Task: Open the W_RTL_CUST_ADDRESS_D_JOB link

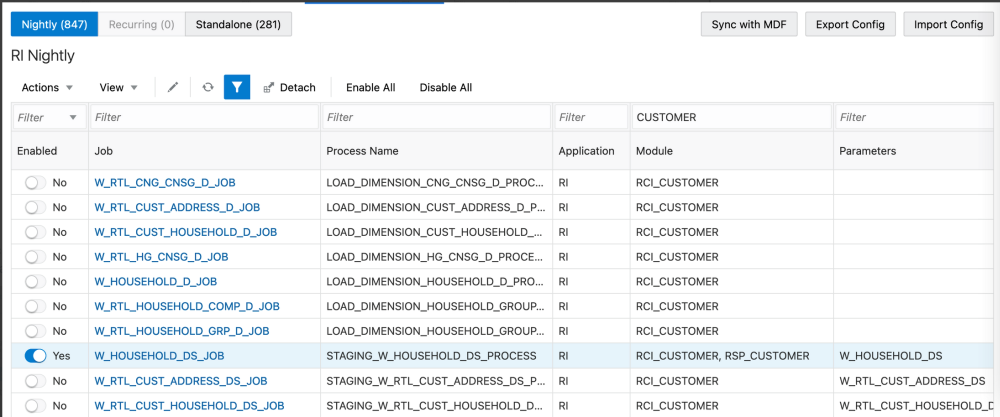Action: (x=177, y=208)
